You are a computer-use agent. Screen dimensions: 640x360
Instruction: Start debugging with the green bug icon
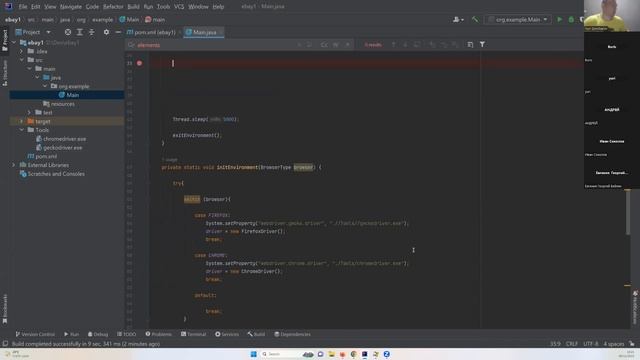click(571, 19)
